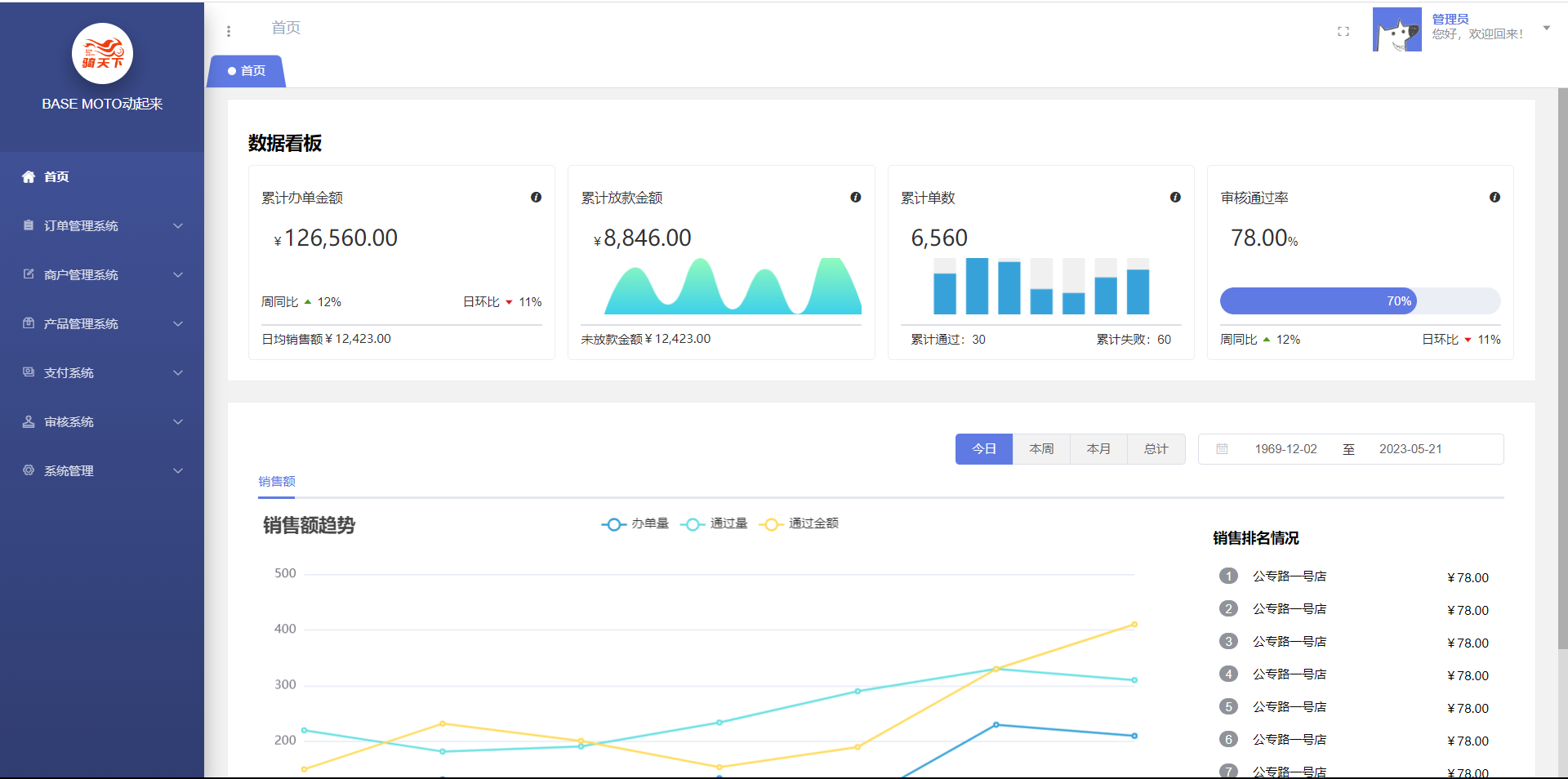This screenshot has height=779, width=1568.
Task: Select 首页 in the sidebar menu
Action: tap(102, 176)
